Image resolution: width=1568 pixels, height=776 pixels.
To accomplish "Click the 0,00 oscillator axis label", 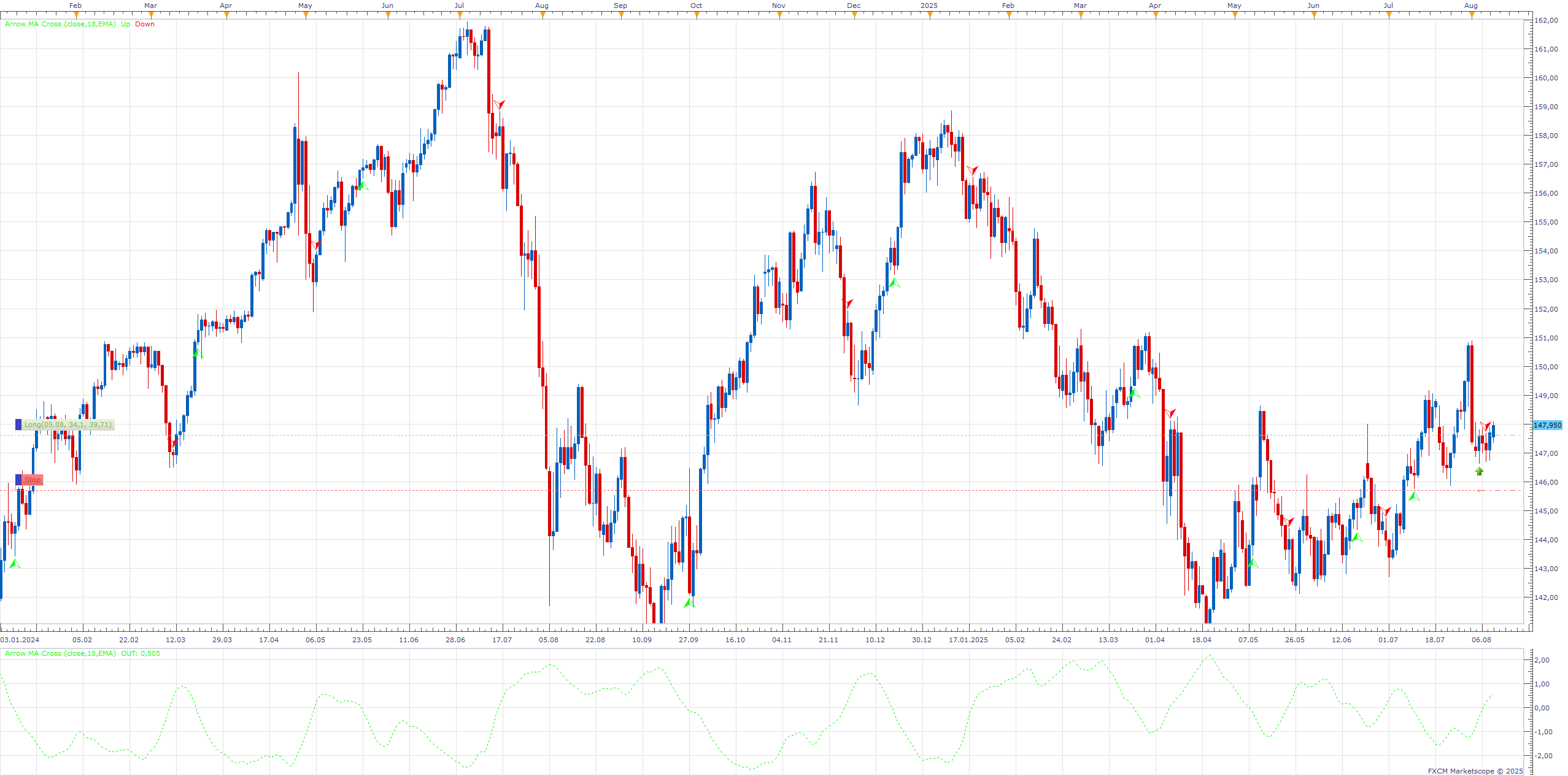I will tap(1542, 708).
